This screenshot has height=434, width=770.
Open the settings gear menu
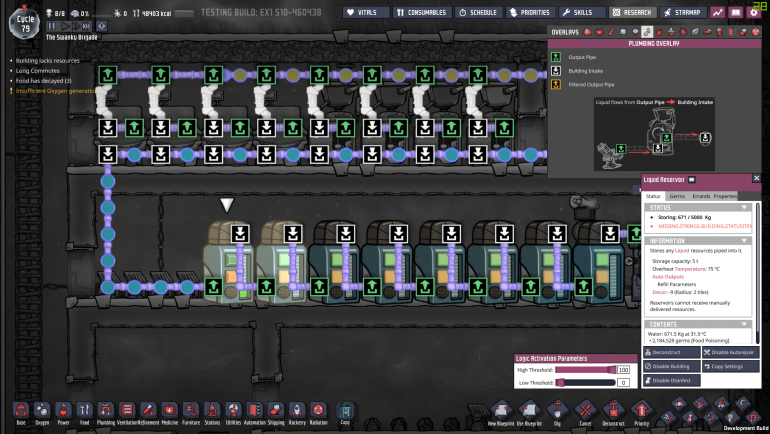pos(754,12)
